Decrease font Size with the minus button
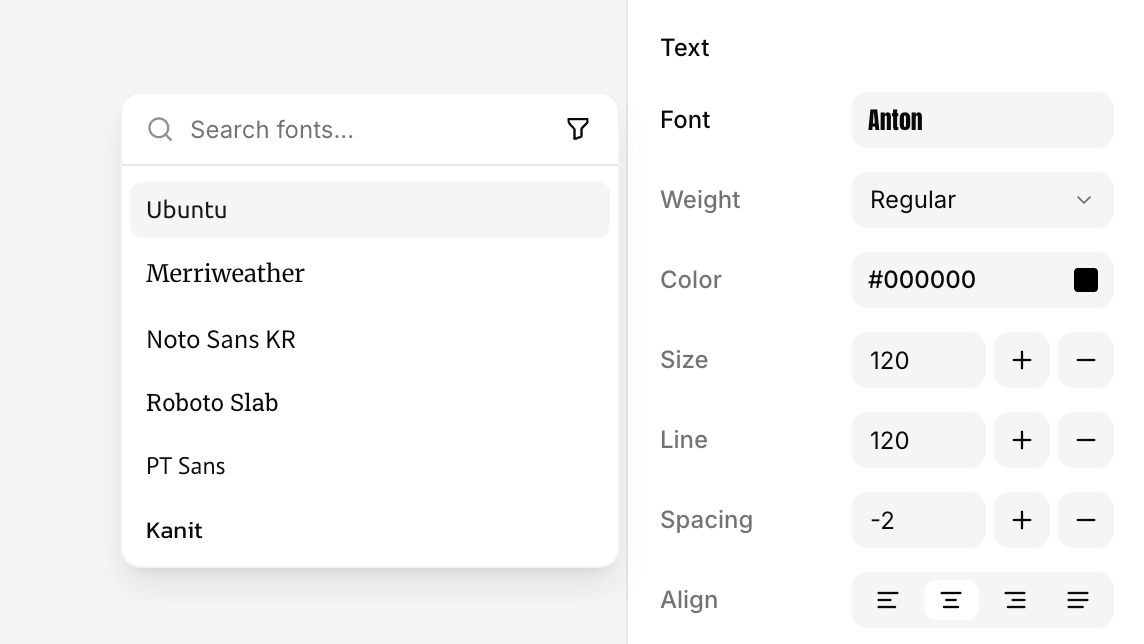Screen dimensions: 1144x644 1085,360
